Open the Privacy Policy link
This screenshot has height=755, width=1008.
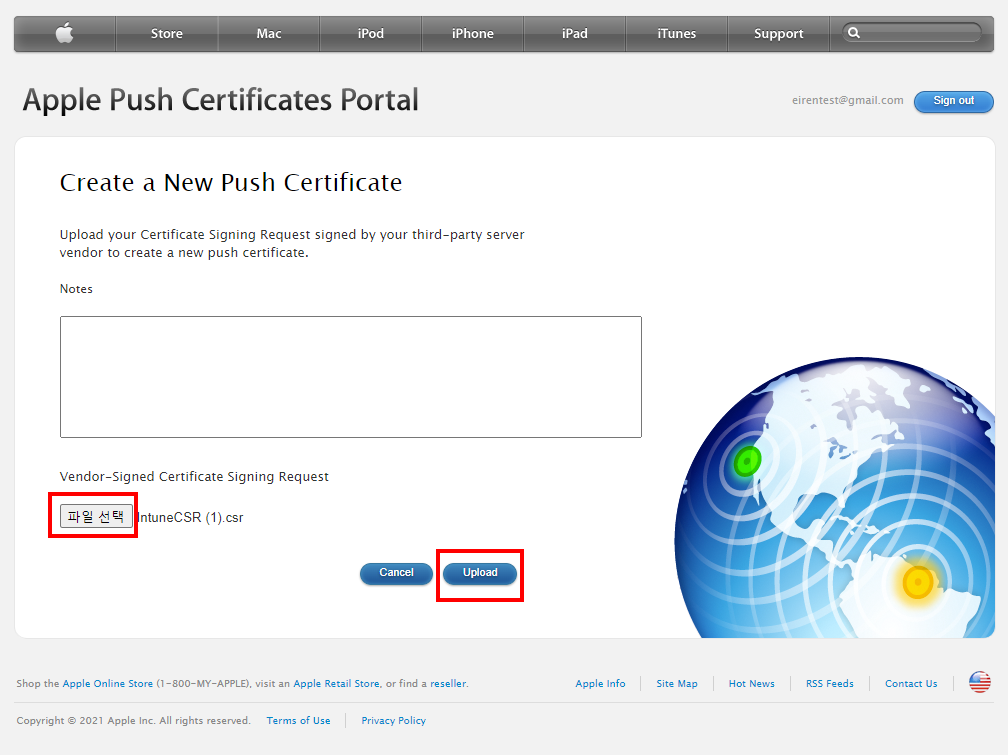[393, 720]
